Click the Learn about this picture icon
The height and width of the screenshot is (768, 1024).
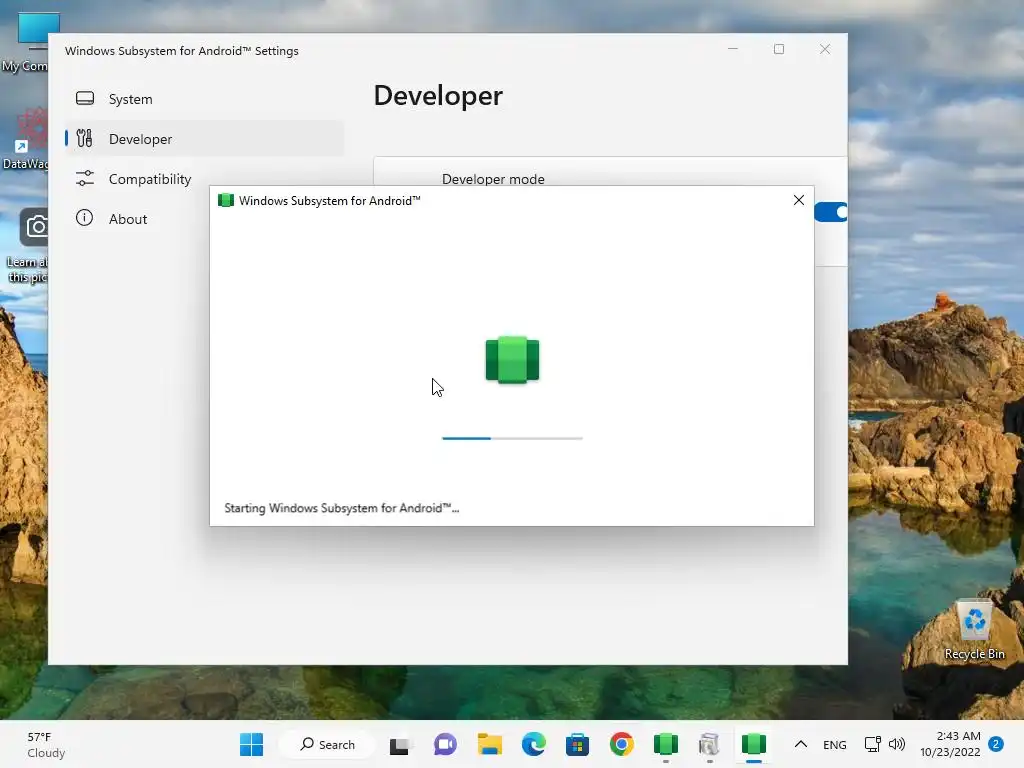click(x=26, y=247)
